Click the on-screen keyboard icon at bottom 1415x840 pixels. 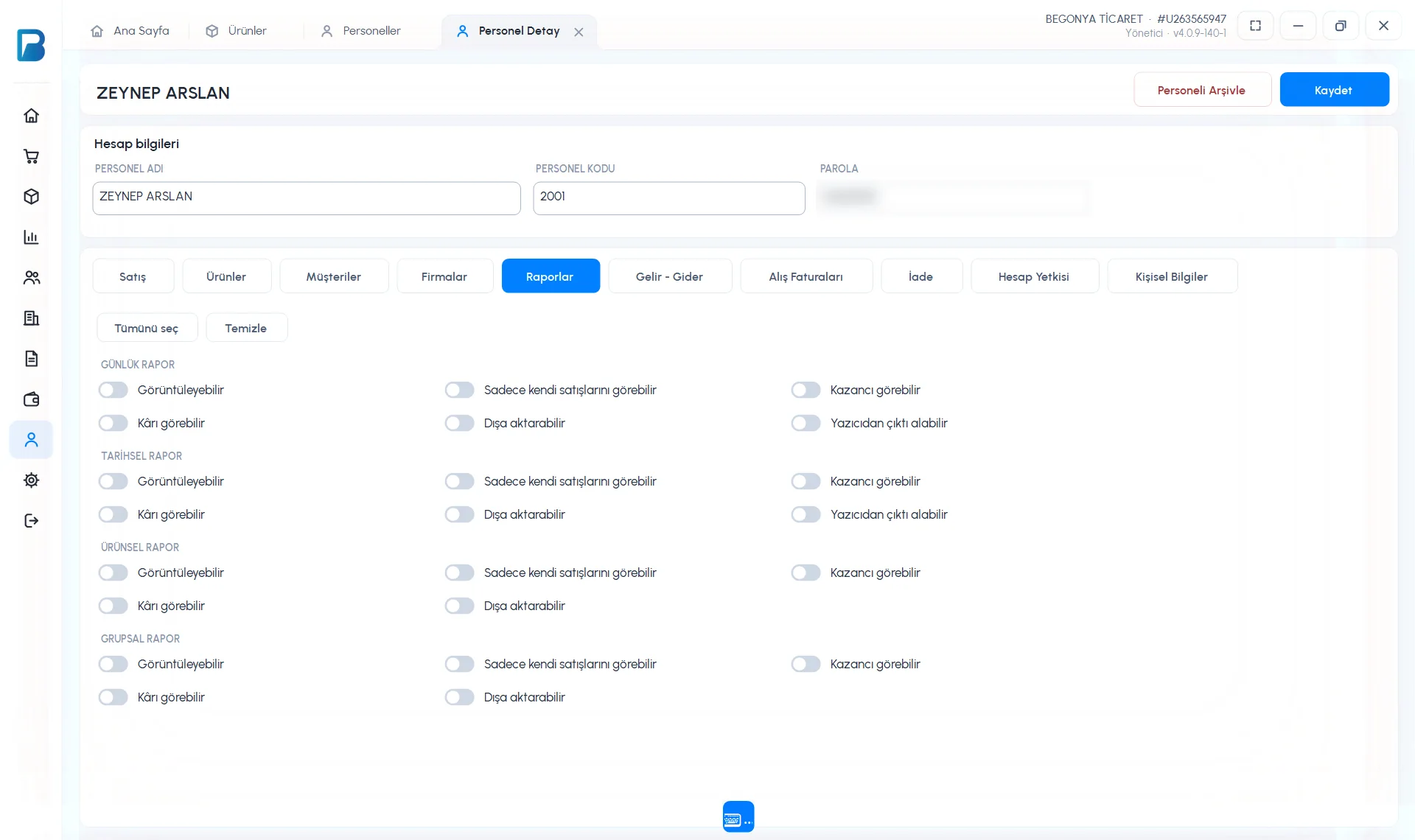(738, 816)
